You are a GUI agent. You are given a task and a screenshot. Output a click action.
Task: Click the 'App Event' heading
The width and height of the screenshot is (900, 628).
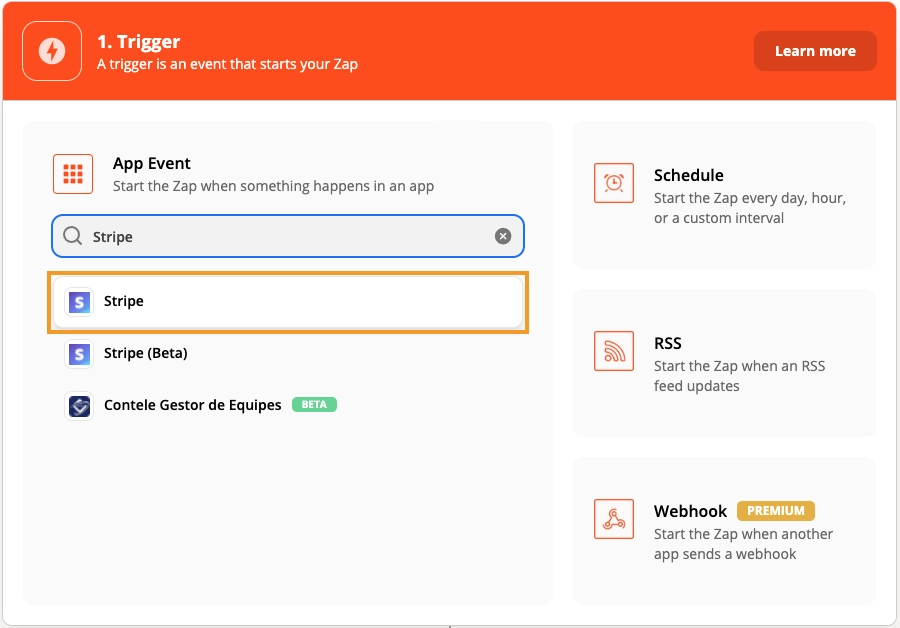(x=152, y=164)
